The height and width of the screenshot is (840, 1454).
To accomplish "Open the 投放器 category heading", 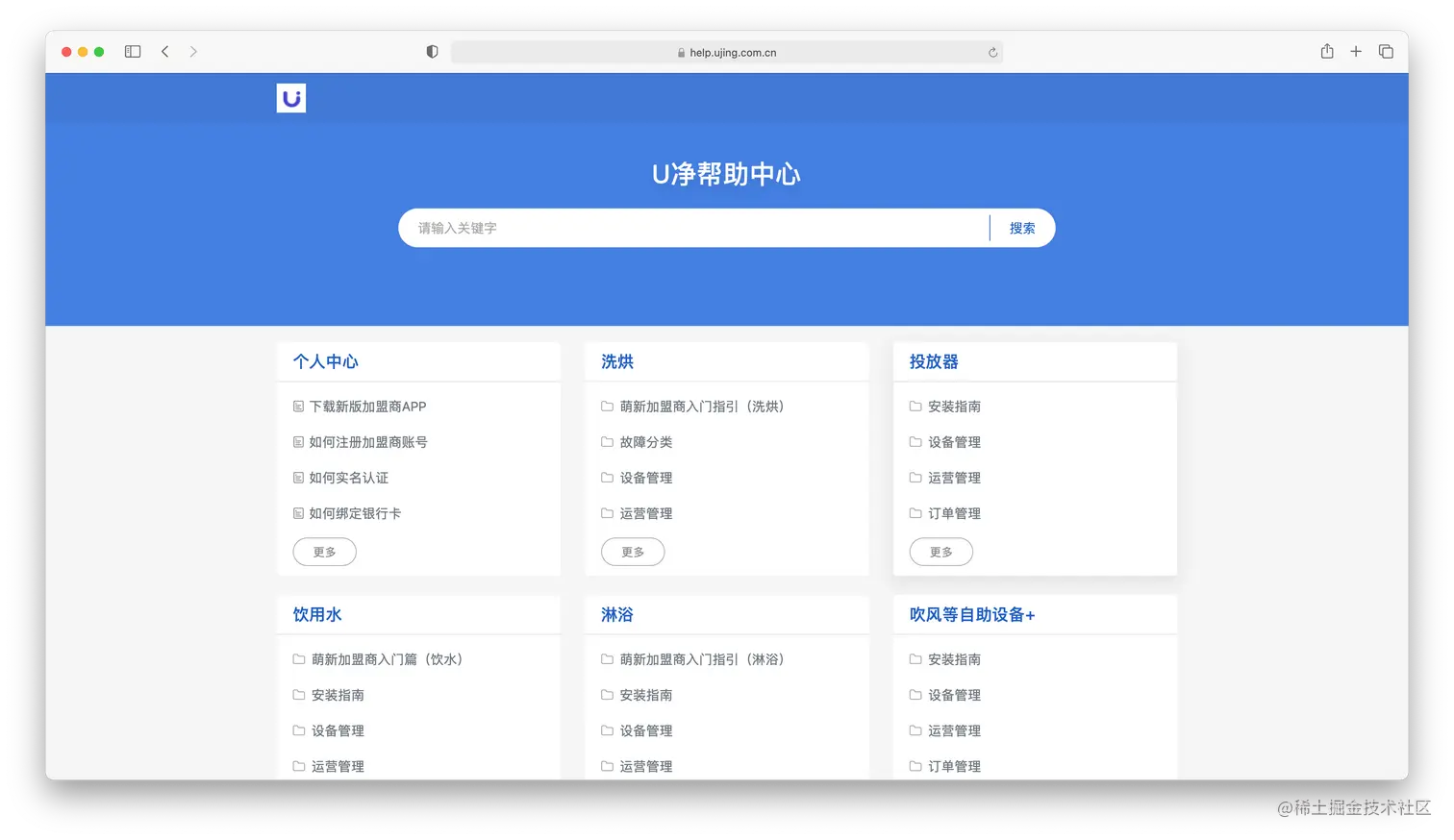I will pos(934,361).
